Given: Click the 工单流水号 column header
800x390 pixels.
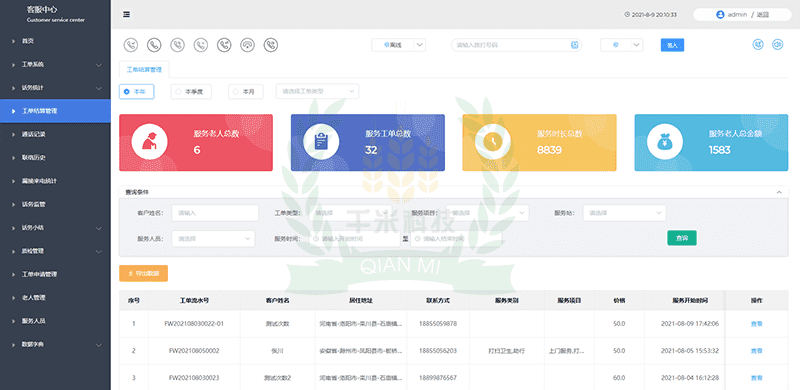Looking at the screenshot, I should [194, 301].
